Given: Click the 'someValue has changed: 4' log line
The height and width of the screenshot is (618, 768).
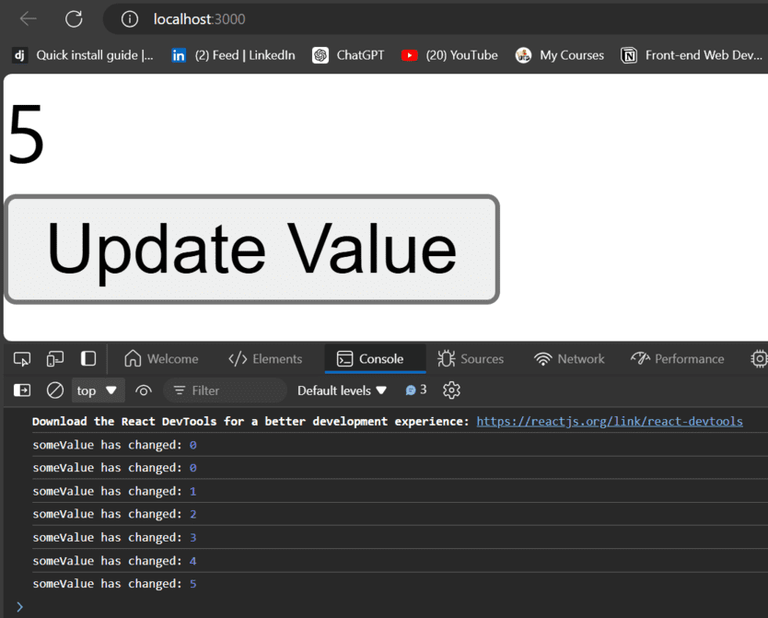Looking at the screenshot, I should [114, 561].
